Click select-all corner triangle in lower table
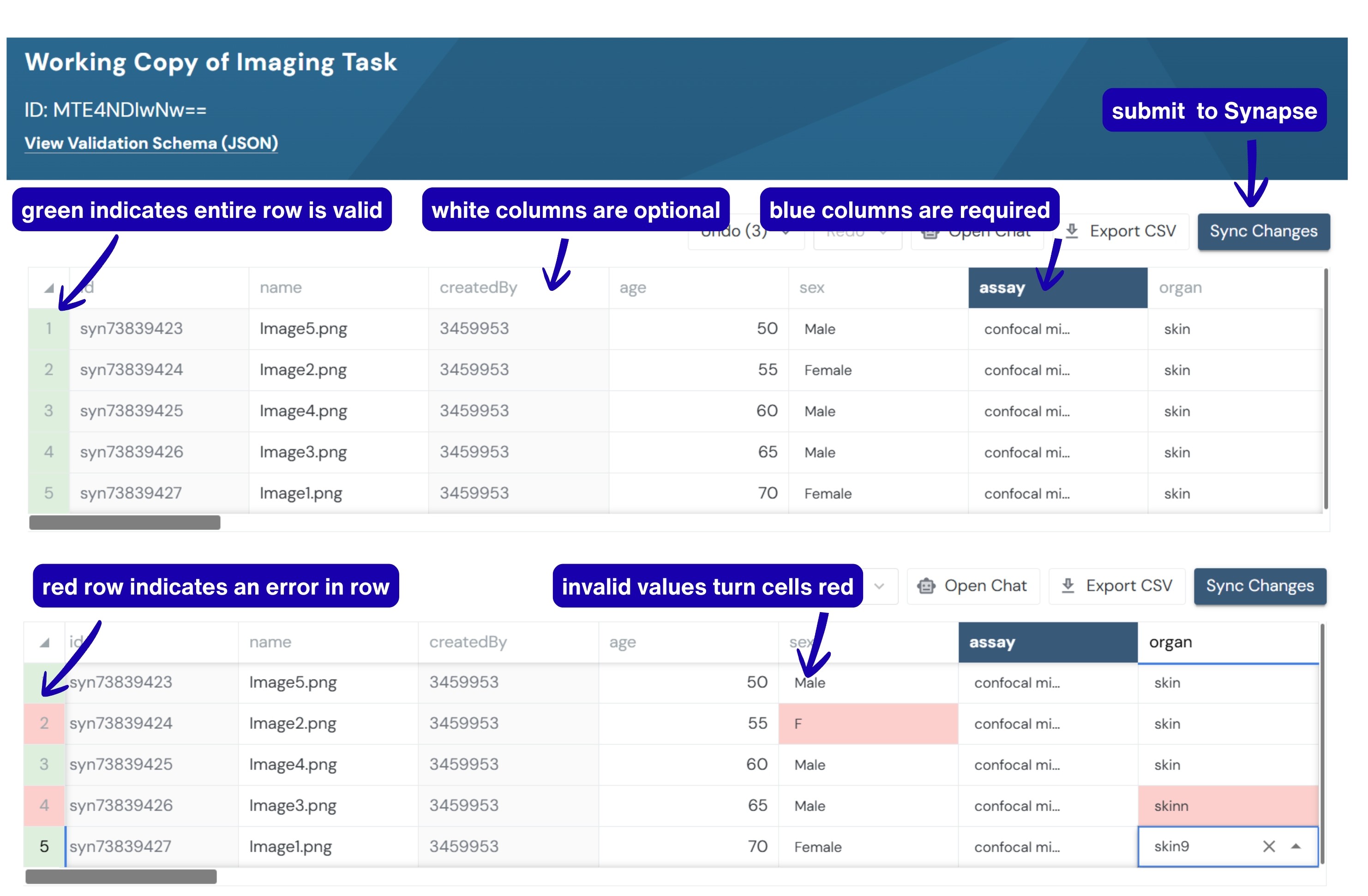Screen dimensions: 1368x896 44,643
